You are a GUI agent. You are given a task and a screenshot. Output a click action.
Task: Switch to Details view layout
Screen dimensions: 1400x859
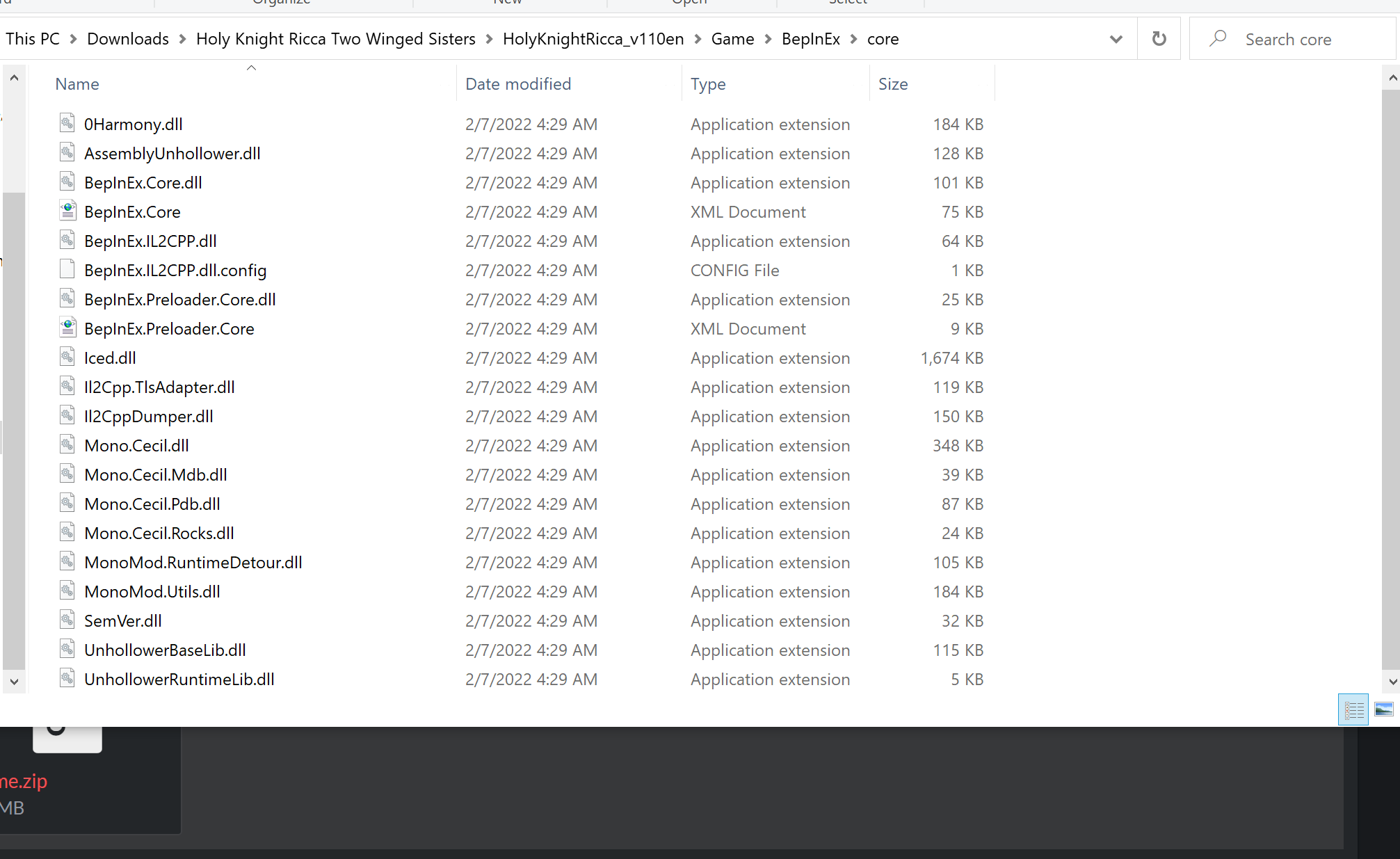(1353, 710)
